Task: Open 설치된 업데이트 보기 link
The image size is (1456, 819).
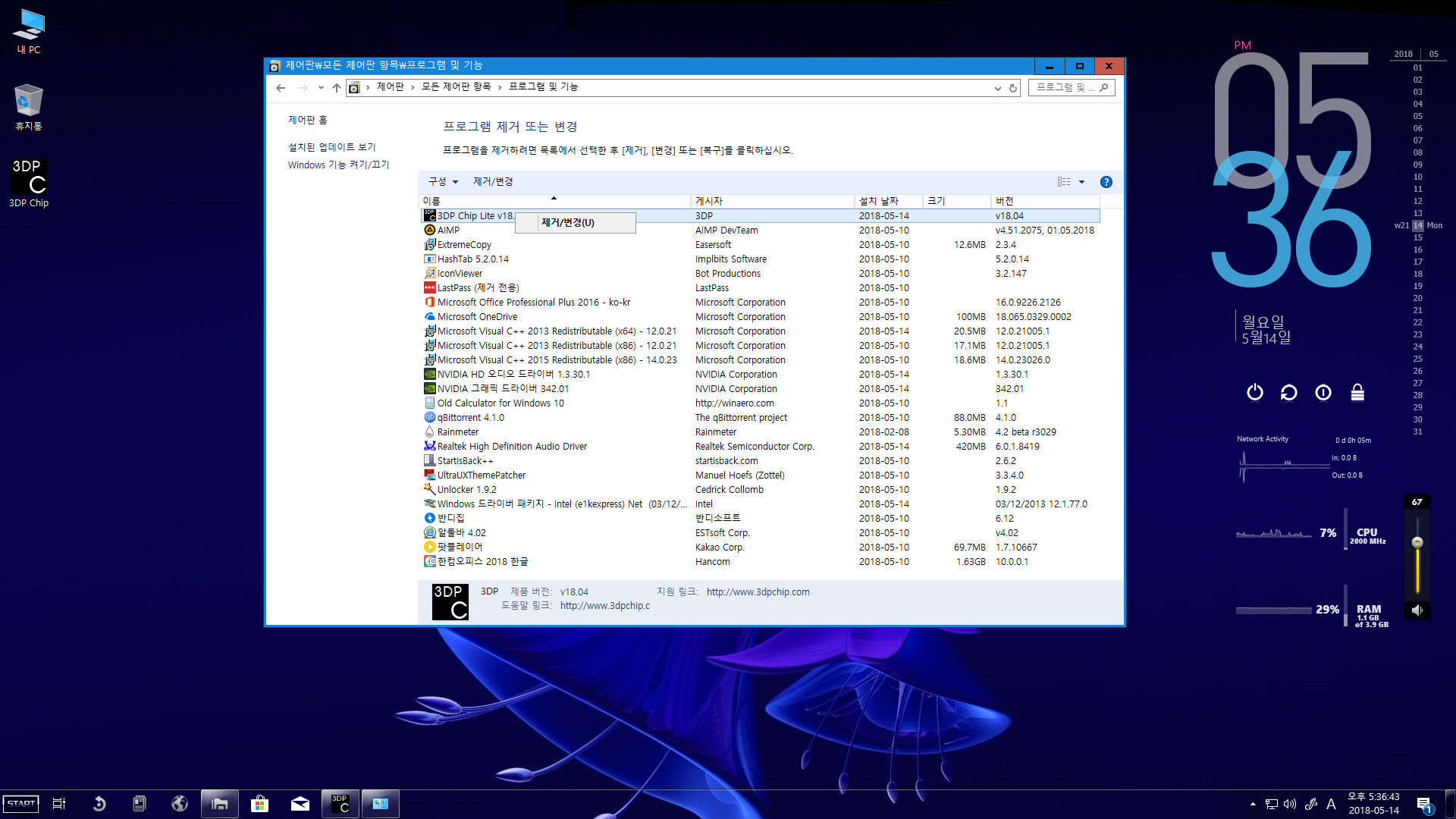Action: point(331,147)
